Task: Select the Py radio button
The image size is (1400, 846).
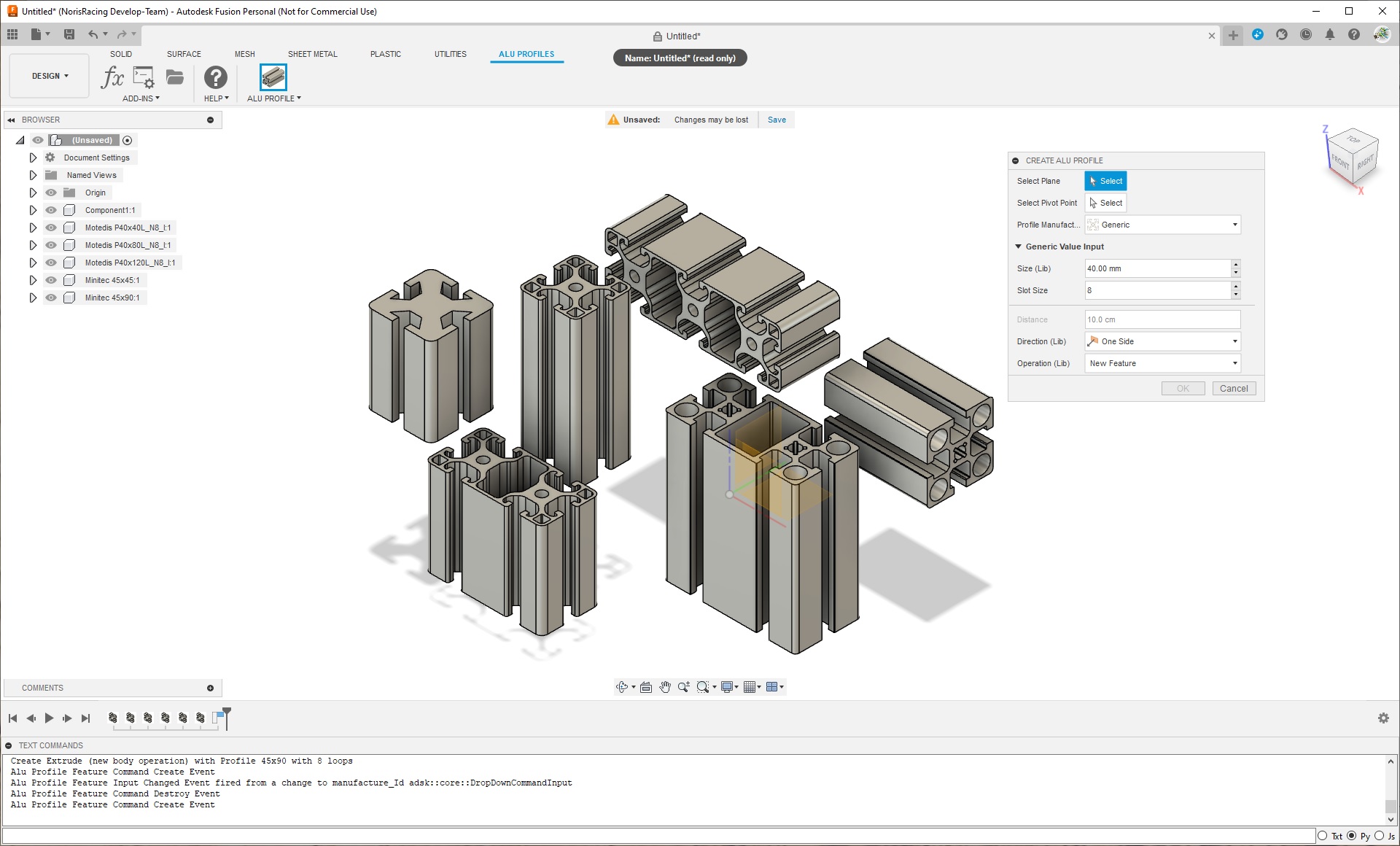Action: 1351,836
